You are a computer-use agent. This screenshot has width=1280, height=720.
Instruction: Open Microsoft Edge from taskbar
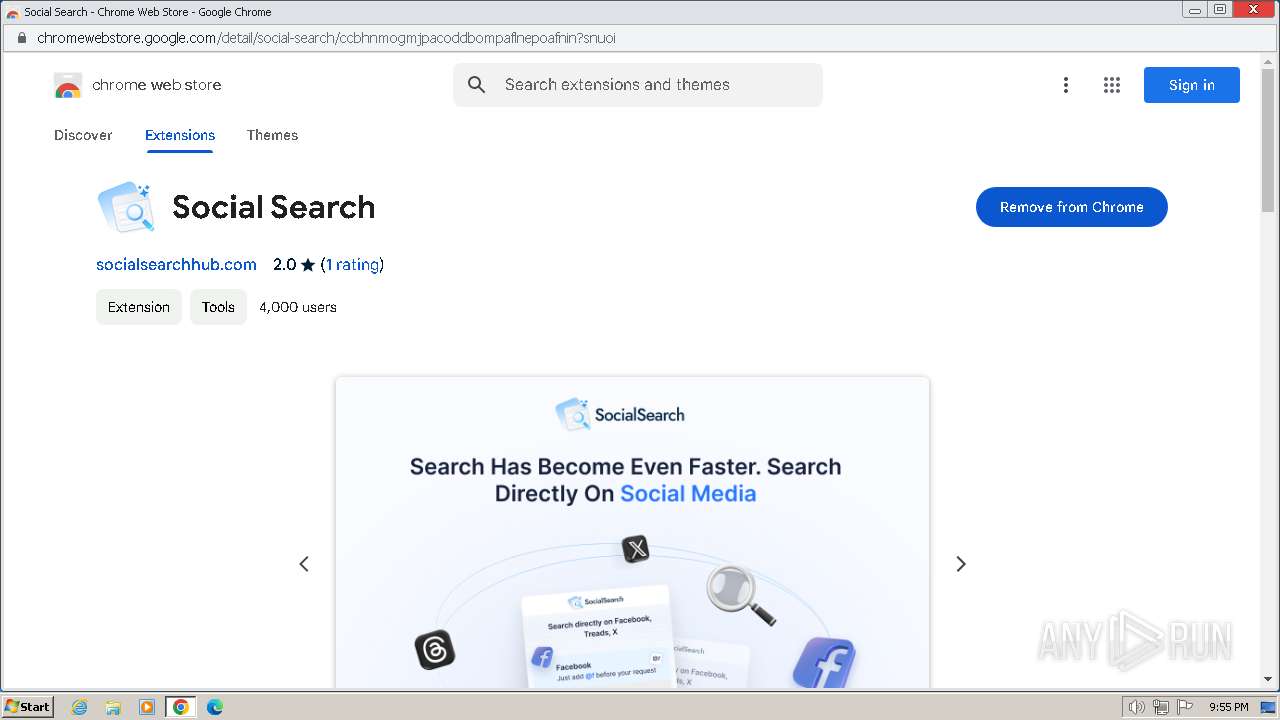(215, 707)
